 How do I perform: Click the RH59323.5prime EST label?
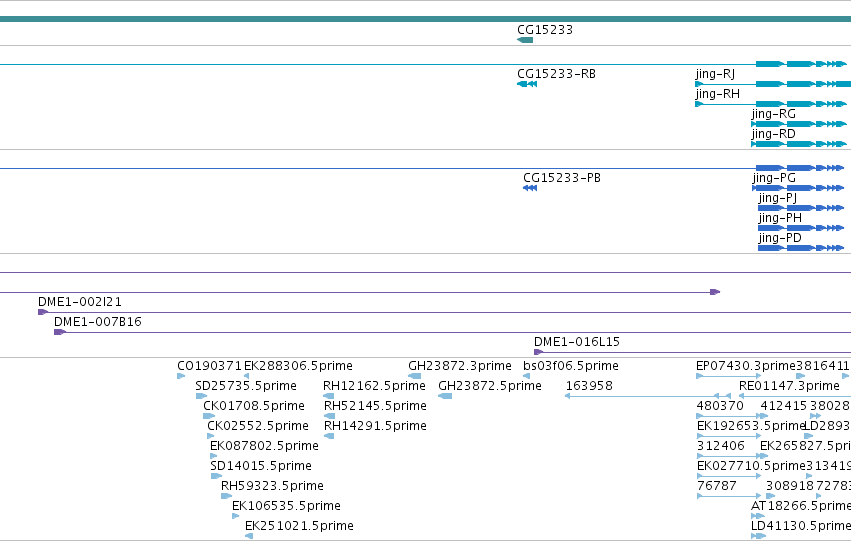coord(272,486)
